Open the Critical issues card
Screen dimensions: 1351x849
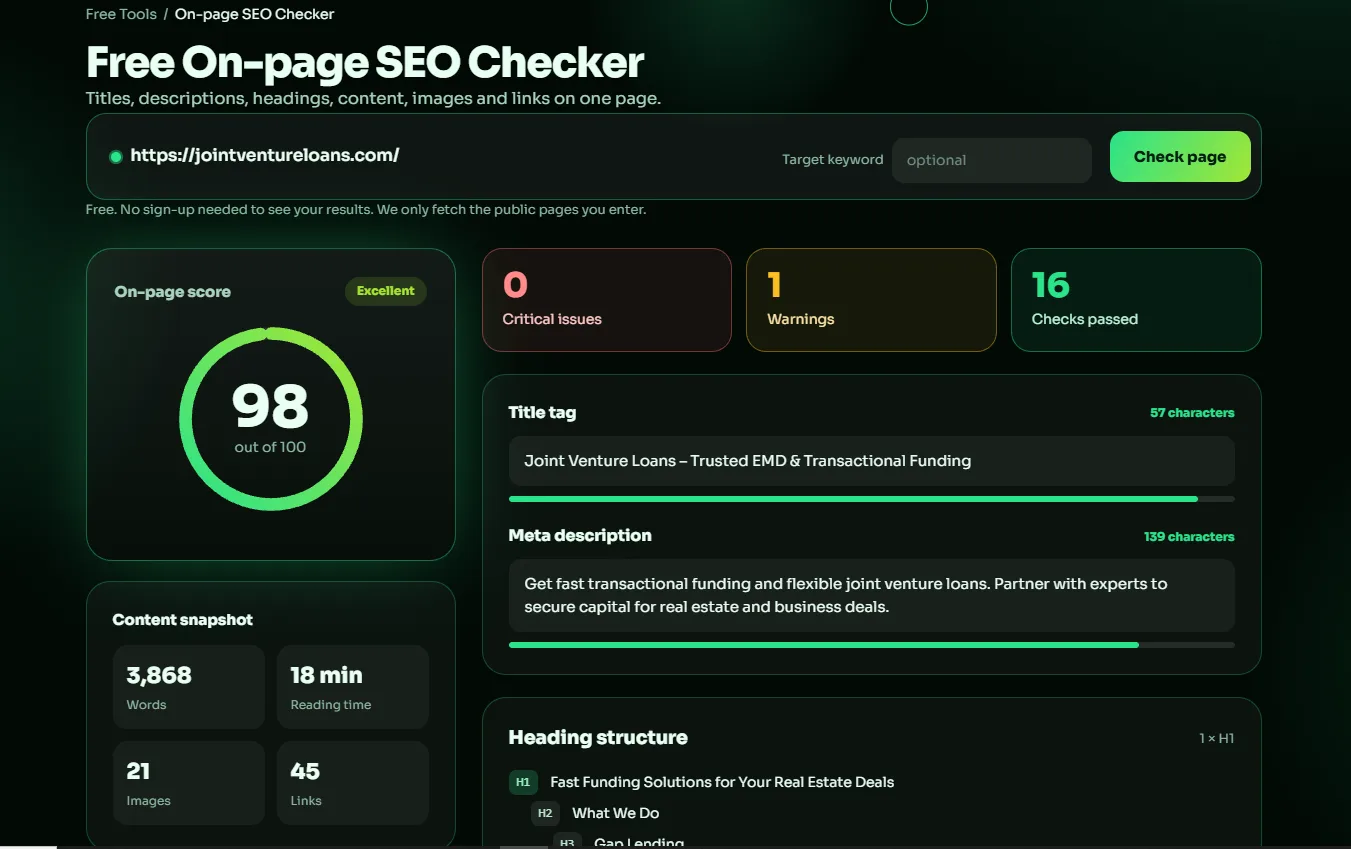coord(607,300)
